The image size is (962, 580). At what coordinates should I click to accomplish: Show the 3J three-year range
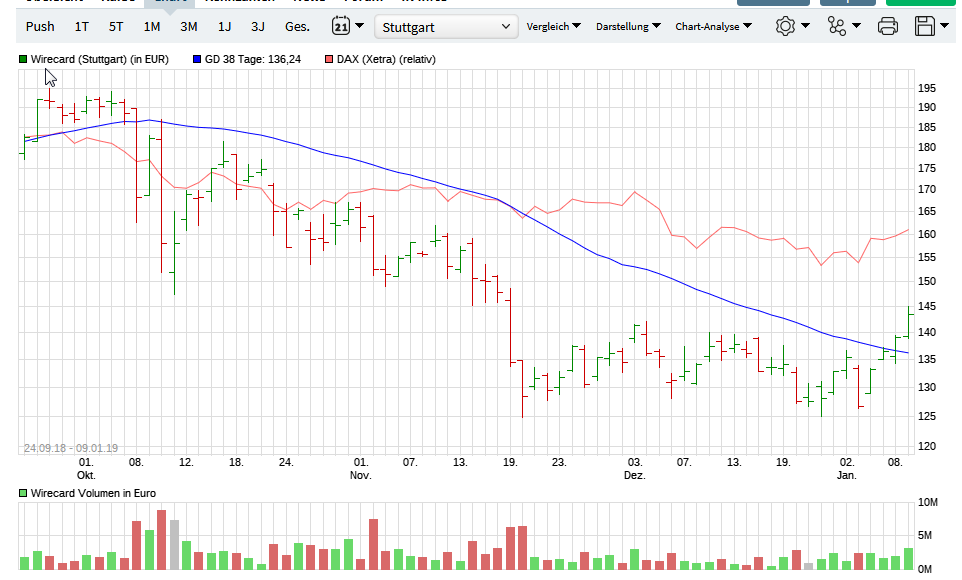tap(258, 26)
